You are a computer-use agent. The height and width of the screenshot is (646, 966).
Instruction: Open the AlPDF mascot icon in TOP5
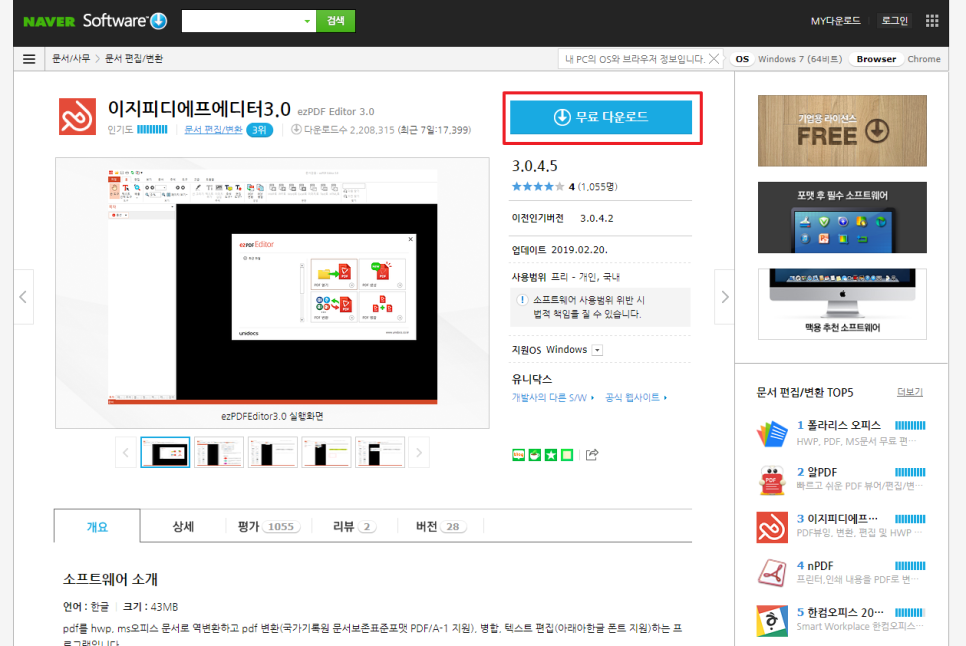772,480
